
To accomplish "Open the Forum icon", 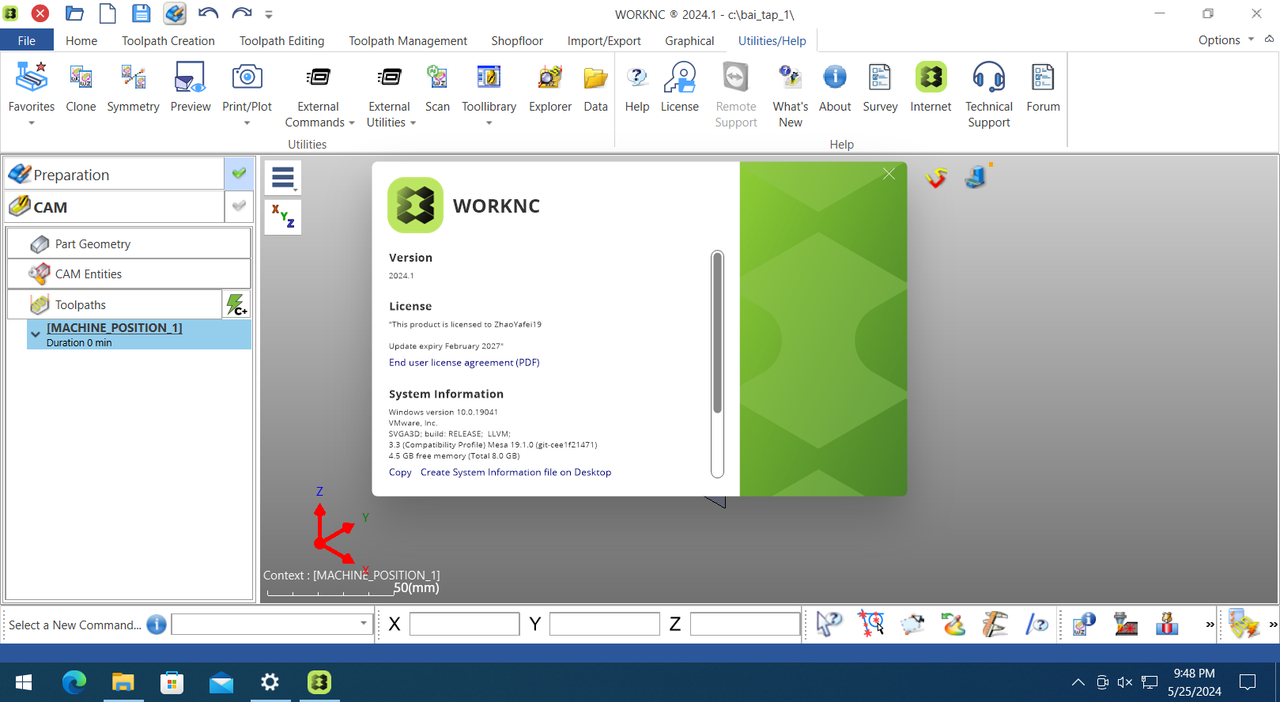I will [1043, 88].
